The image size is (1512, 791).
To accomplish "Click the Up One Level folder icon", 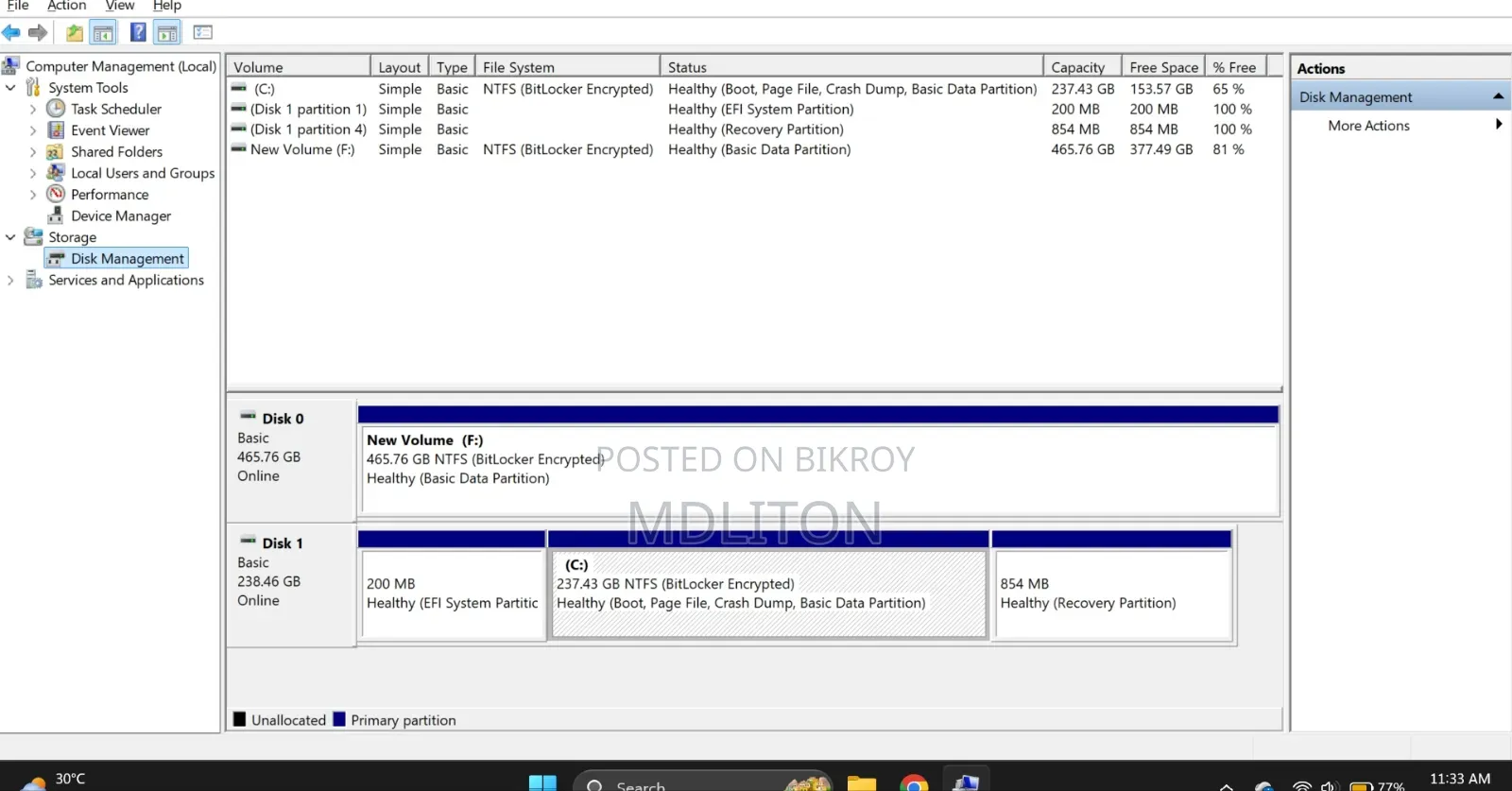I will (x=75, y=33).
